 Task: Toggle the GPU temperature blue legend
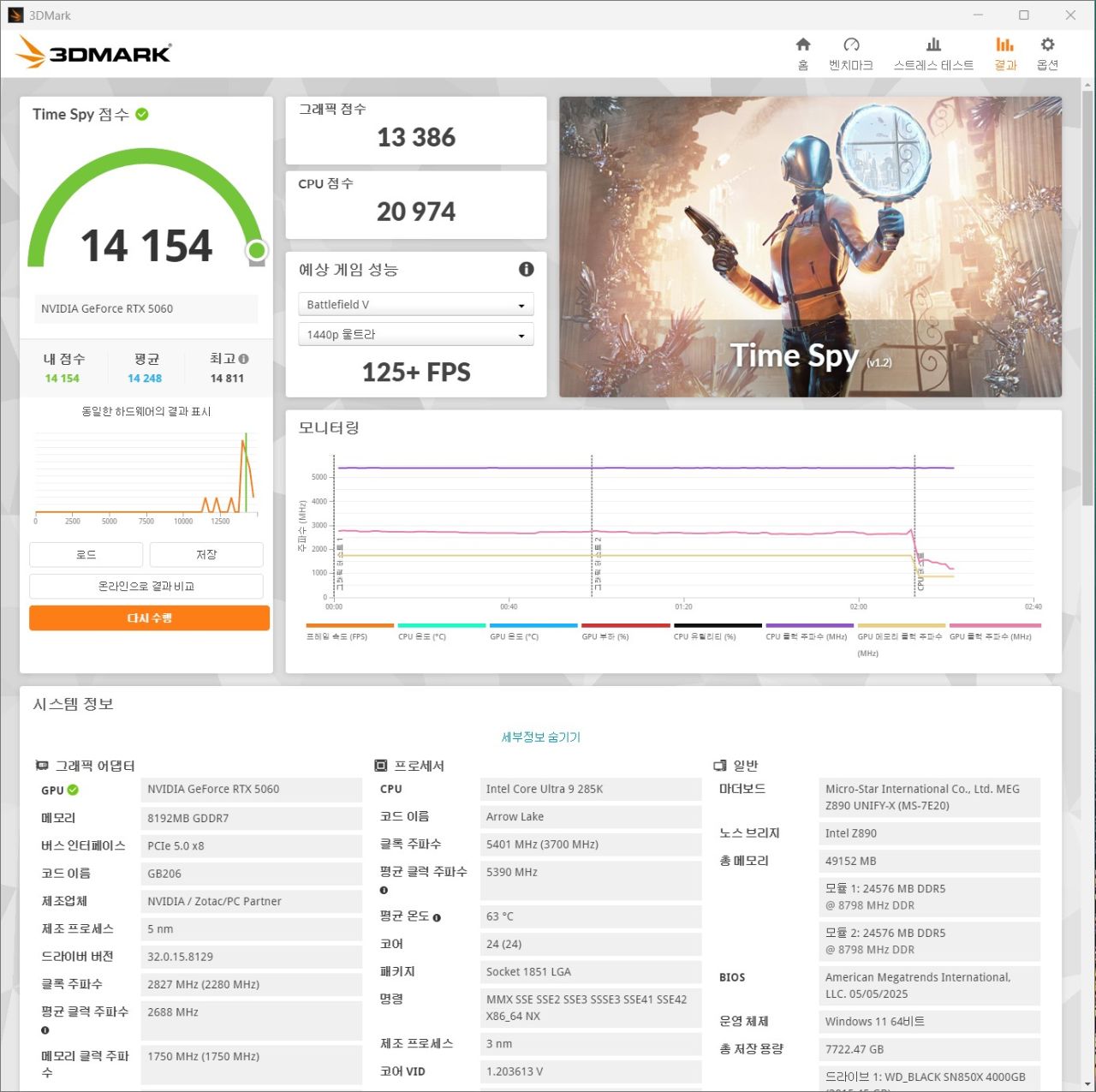533,632
